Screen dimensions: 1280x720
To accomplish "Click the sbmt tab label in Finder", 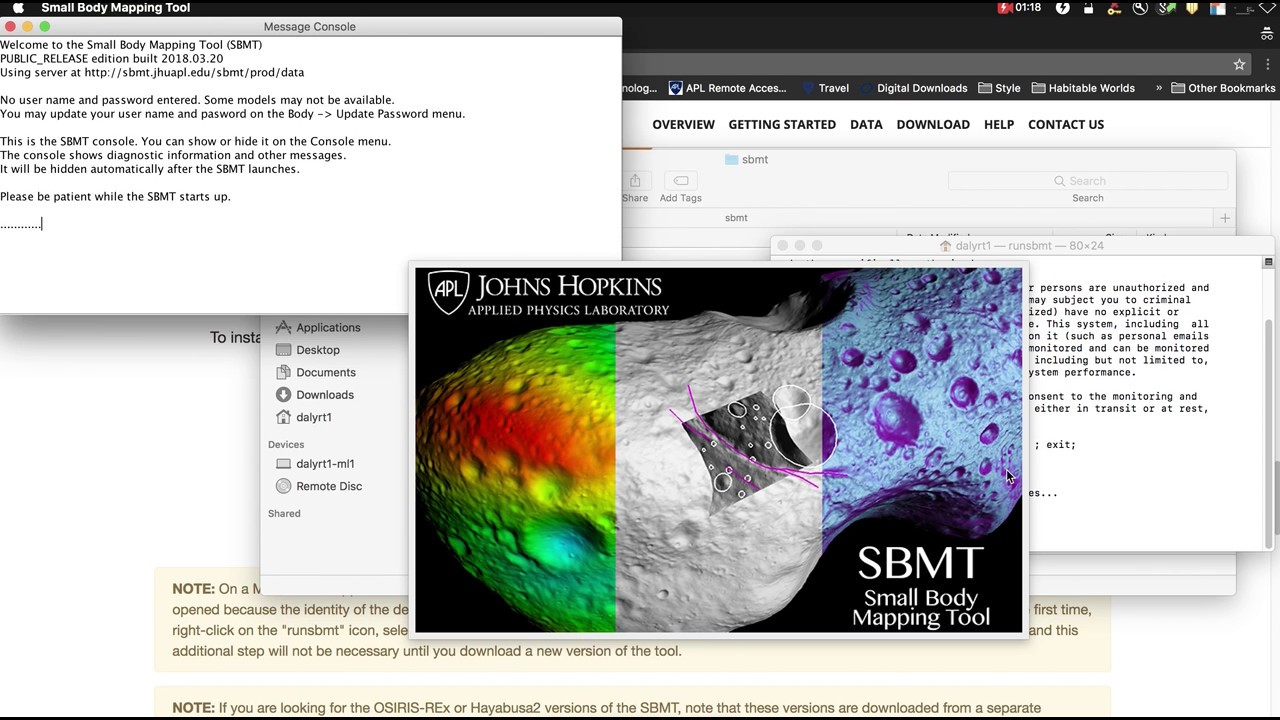I will click(x=736, y=218).
